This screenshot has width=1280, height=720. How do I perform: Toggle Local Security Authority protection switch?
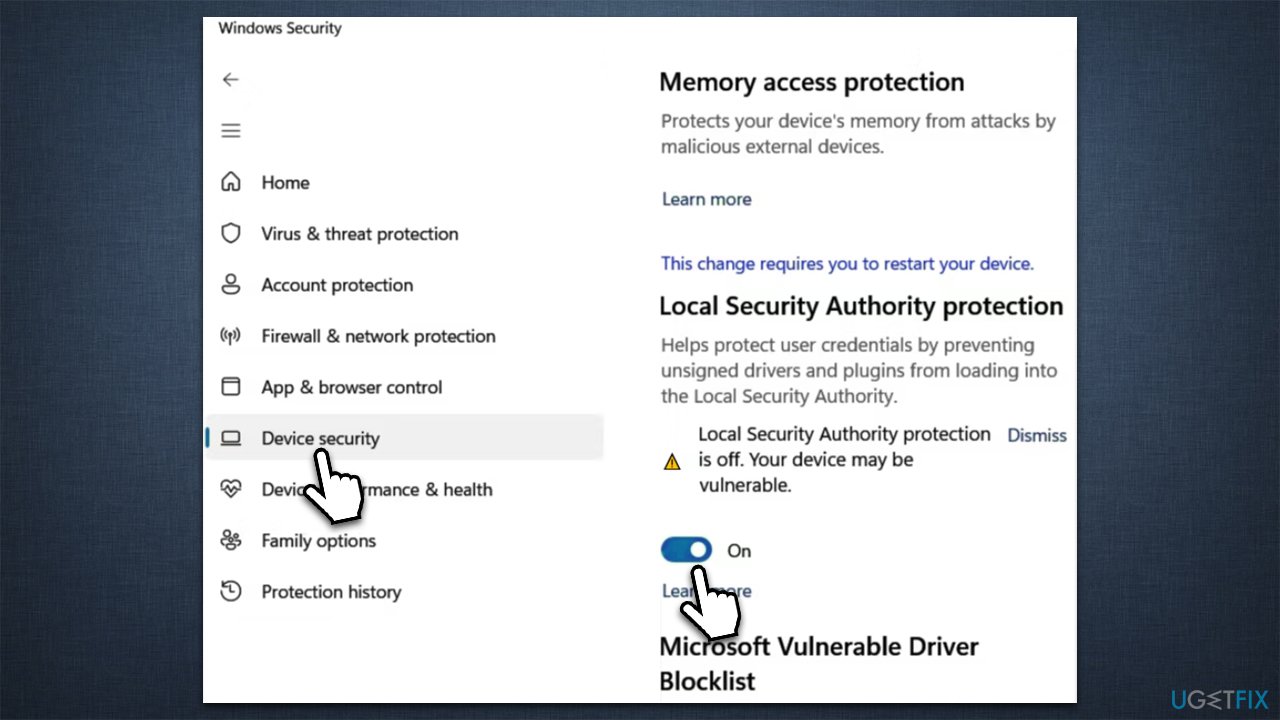tap(686, 550)
